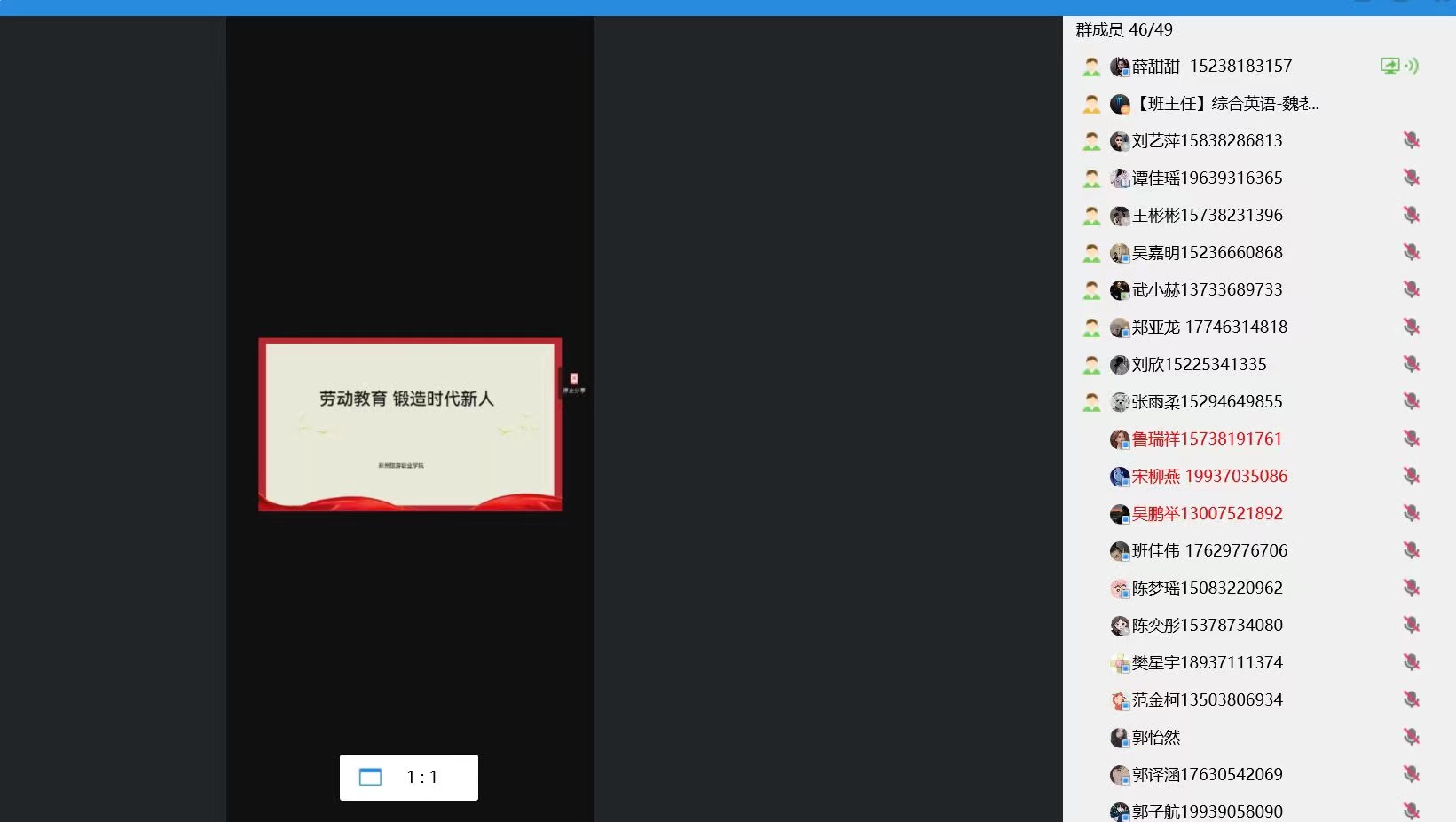The height and width of the screenshot is (822, 1456).
Task: Select member 吴鹏举13007521892 in list
Action: click(1207, 514)
